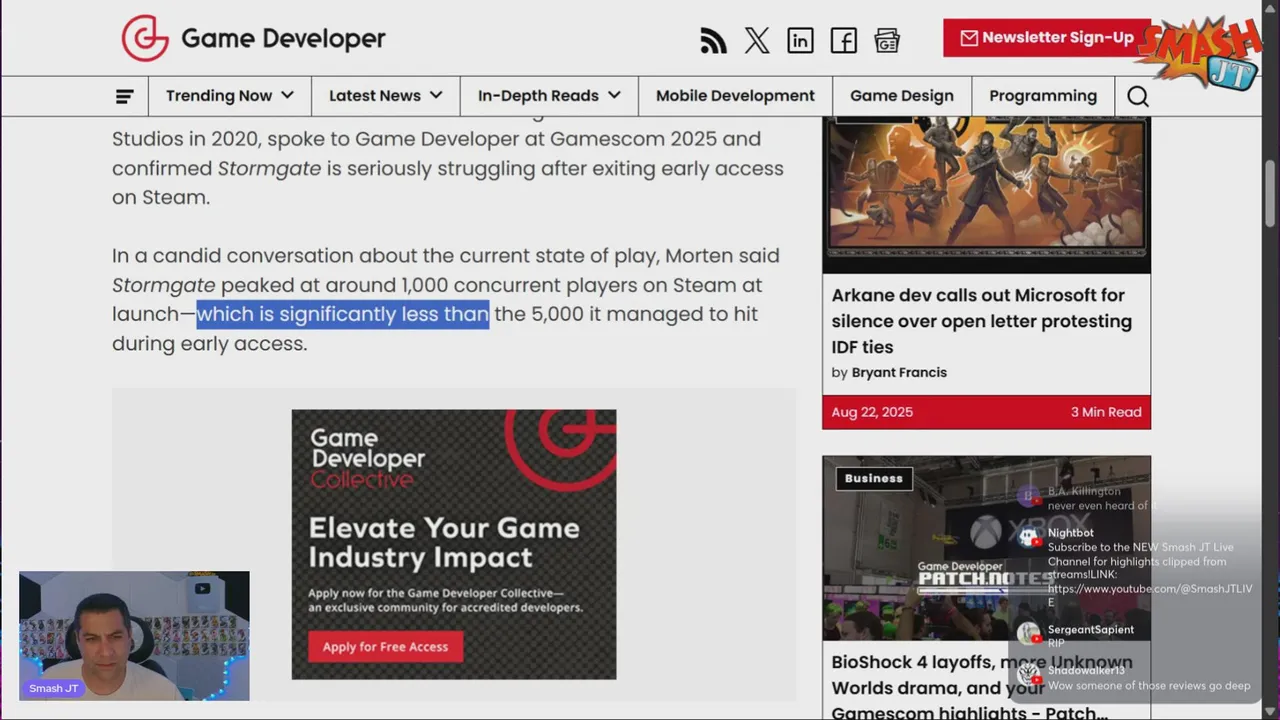This screenshot has width=1280, height=720.
Task: Open the Google News icon link
Action: click(887, 40)
